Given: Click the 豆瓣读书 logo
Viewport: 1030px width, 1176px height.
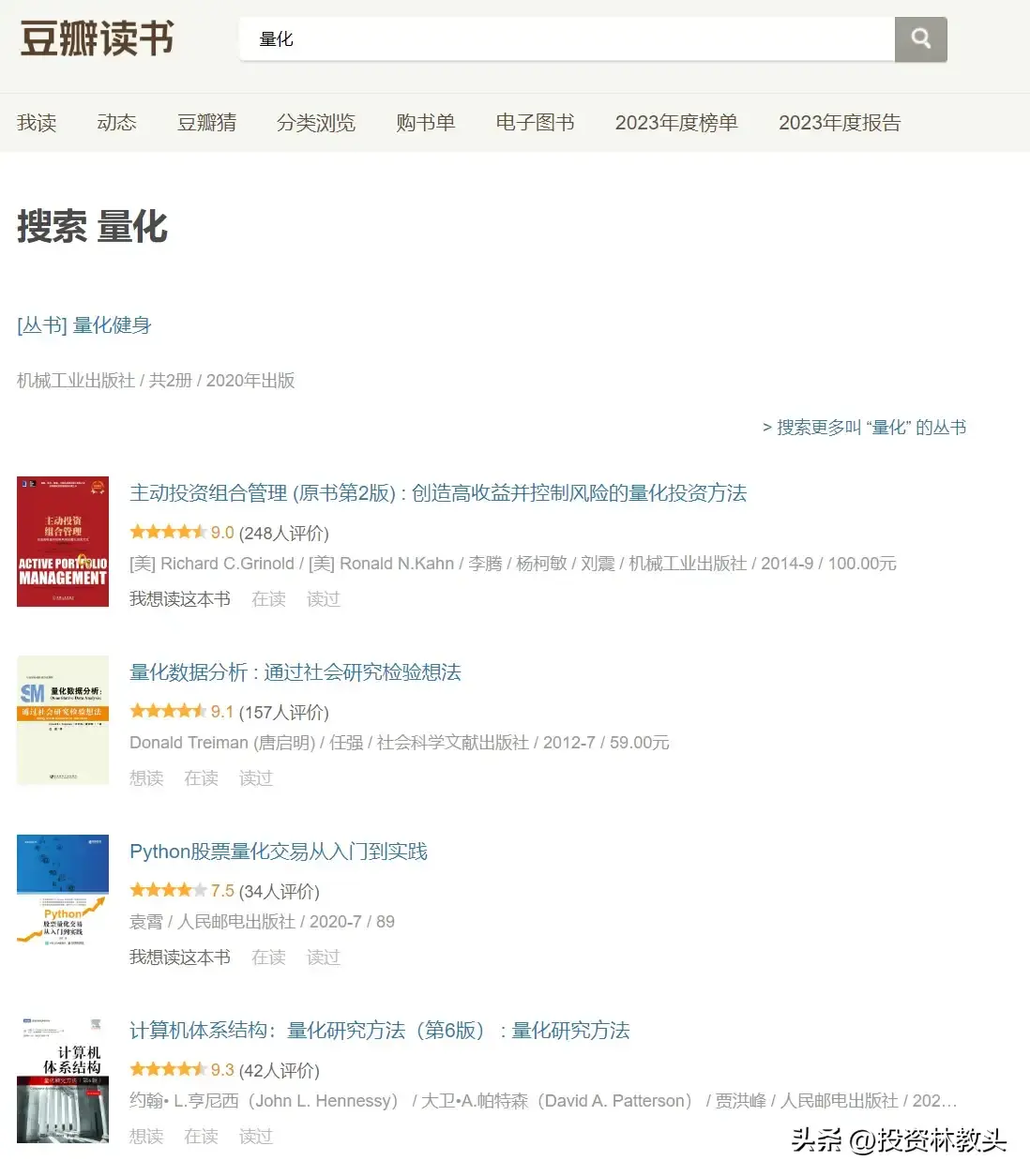Looking at the screenshot, I should tap(97, 38).
